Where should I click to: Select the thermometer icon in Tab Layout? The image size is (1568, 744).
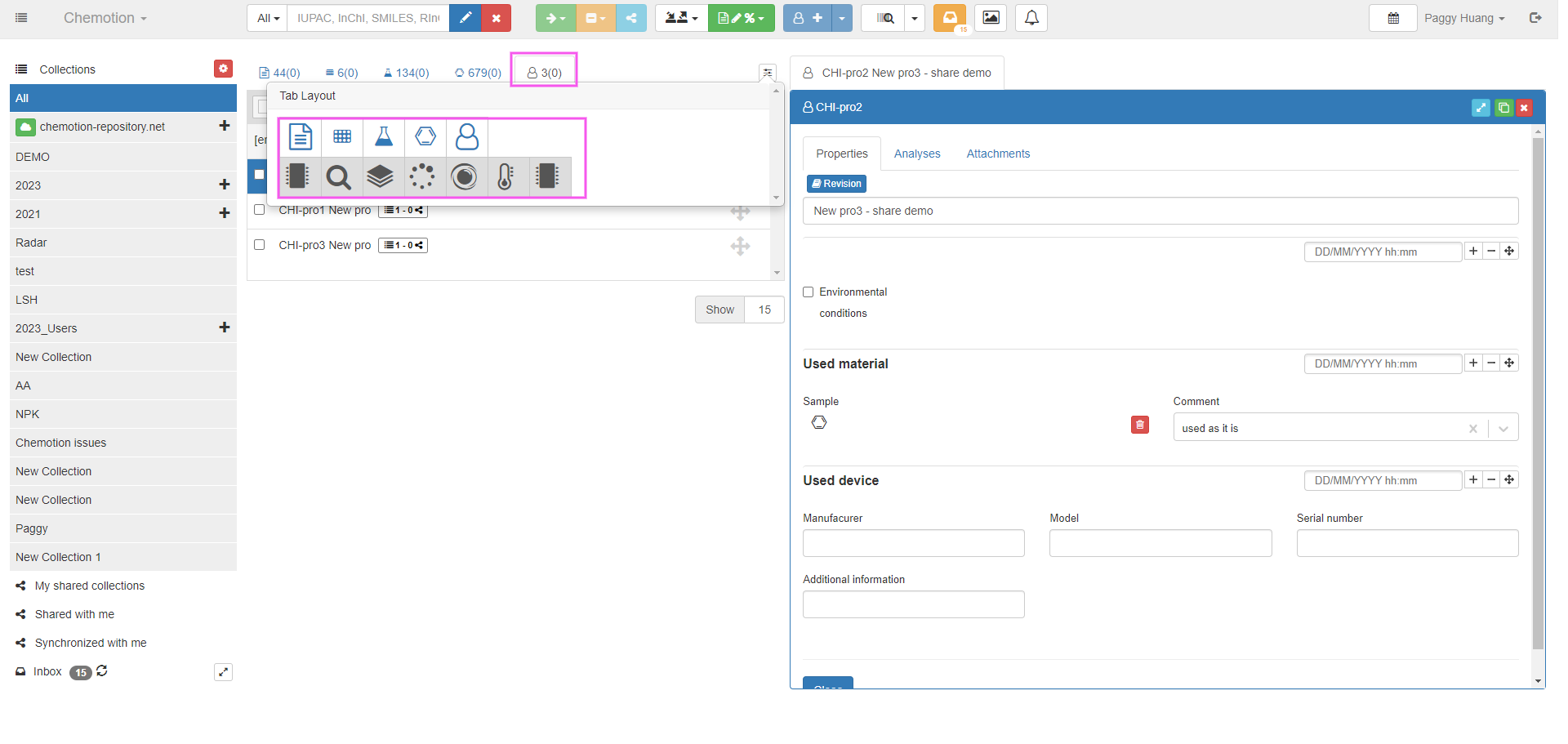coord(506,176)
